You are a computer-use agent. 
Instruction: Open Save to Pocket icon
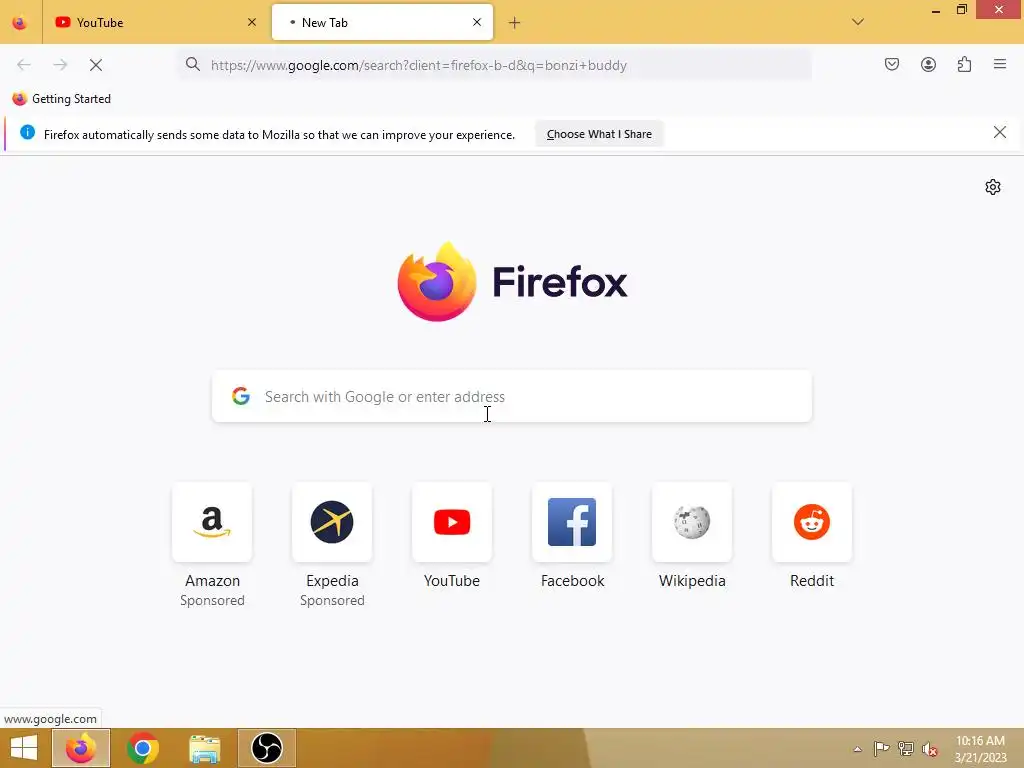(x=892, y=64)
